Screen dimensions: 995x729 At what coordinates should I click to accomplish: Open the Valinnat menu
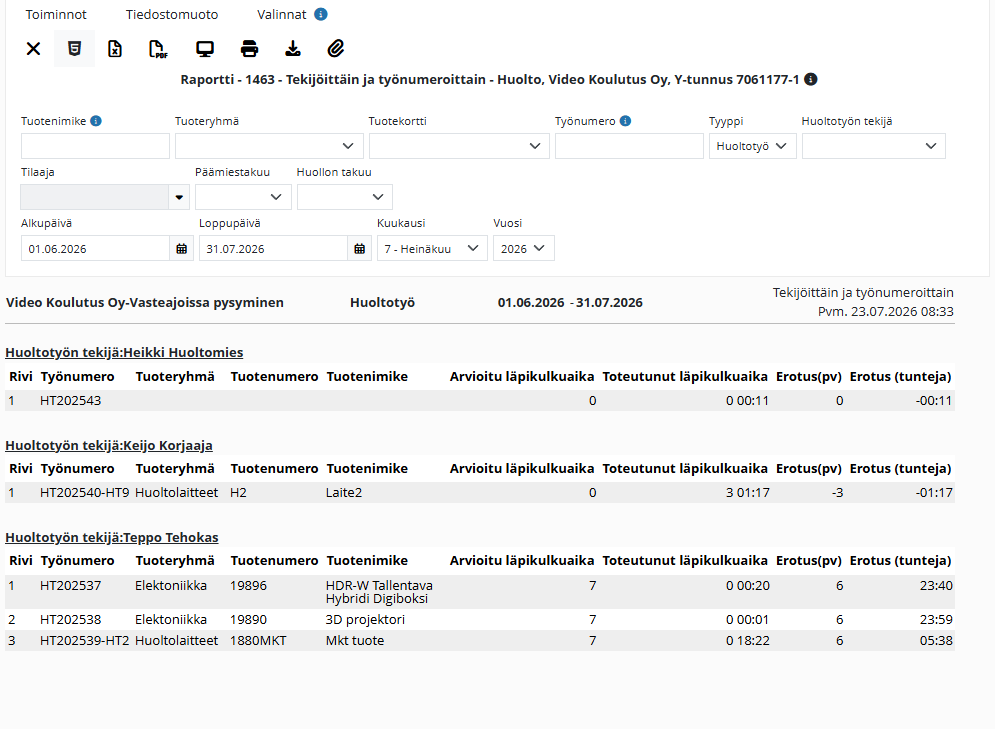pos(282,15)
